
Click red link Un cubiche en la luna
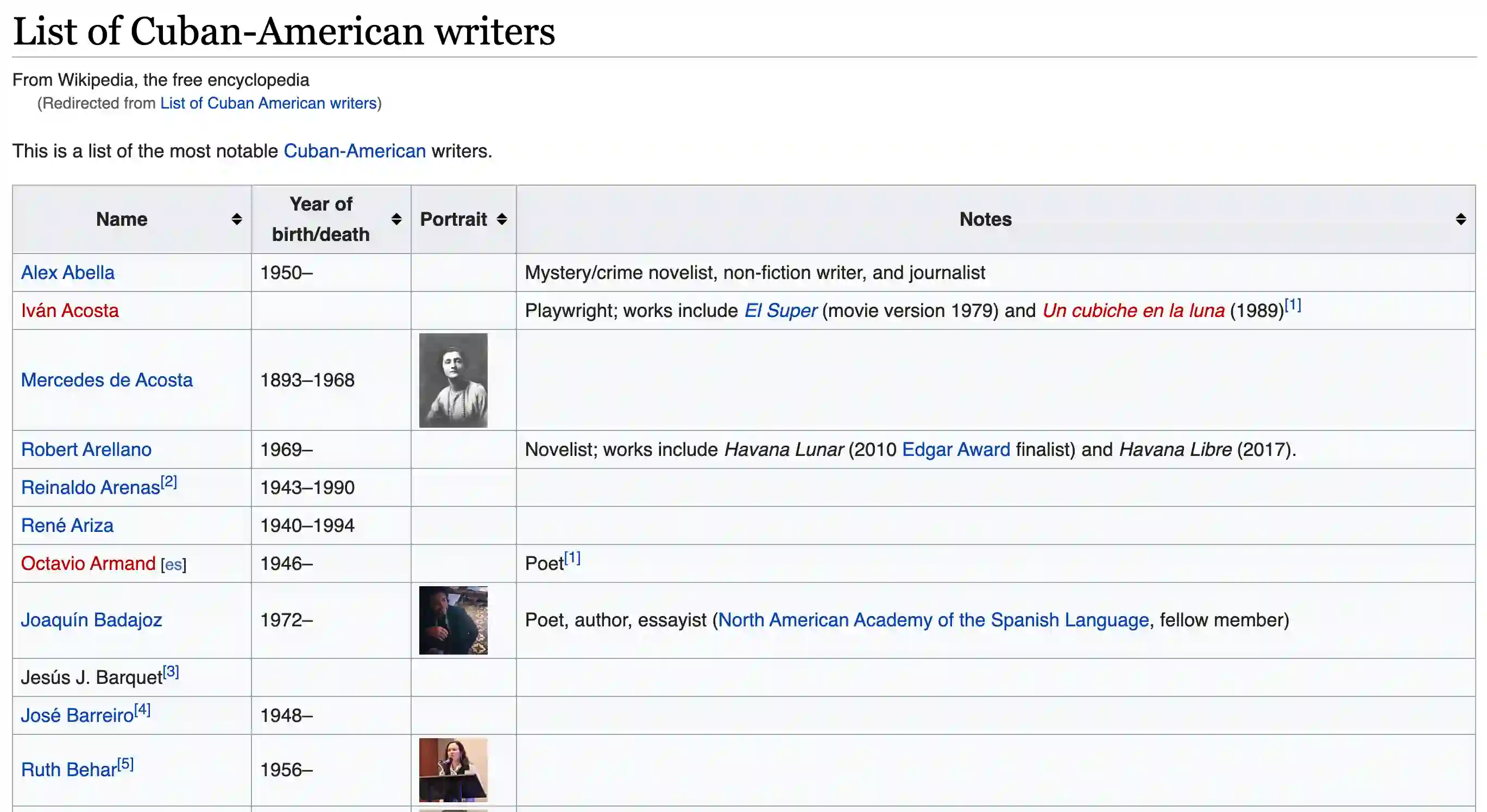1133,310
